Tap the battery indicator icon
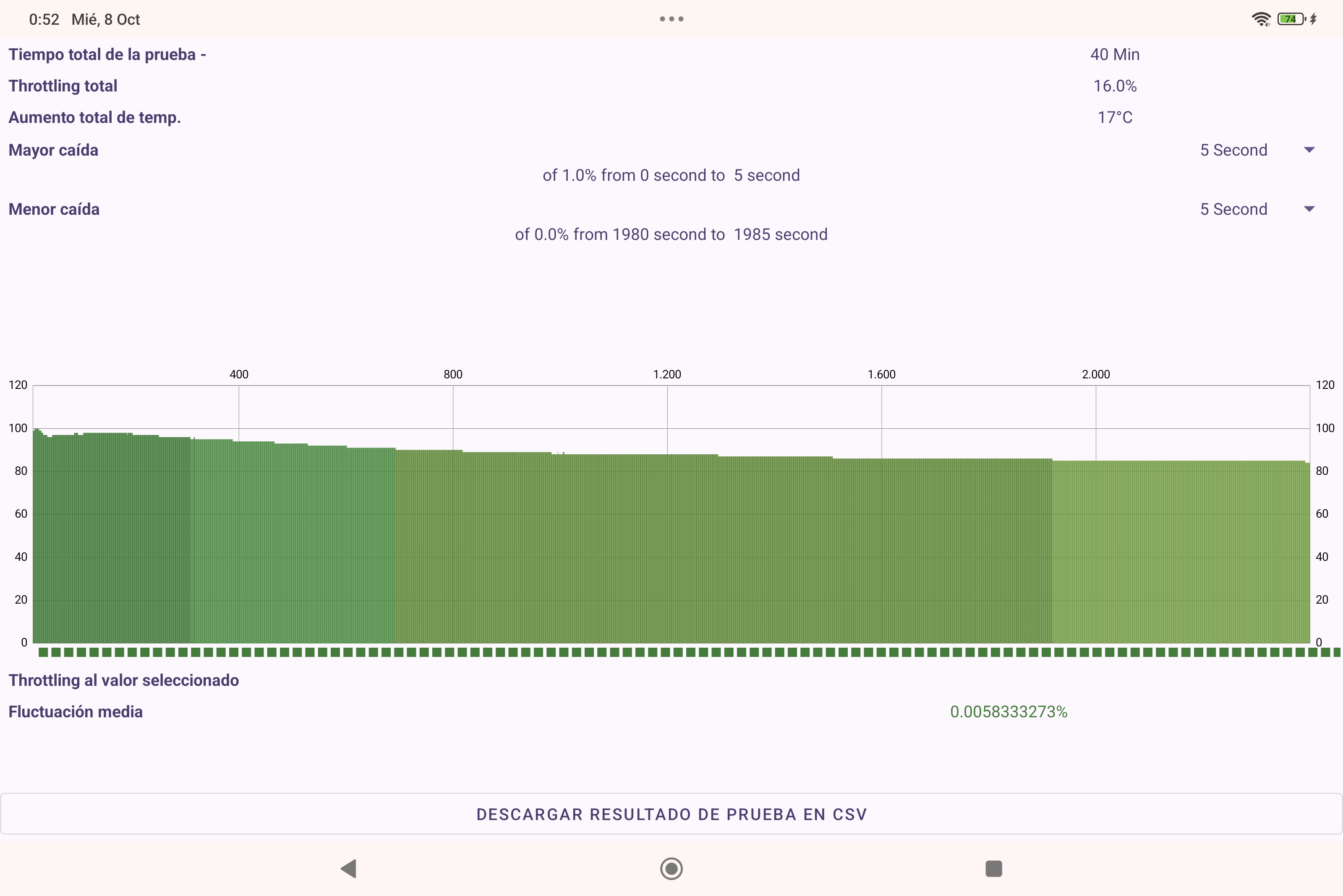The height and width of the screenshot is (896, 1343). pyautogui.click(x=1291, y=19)
